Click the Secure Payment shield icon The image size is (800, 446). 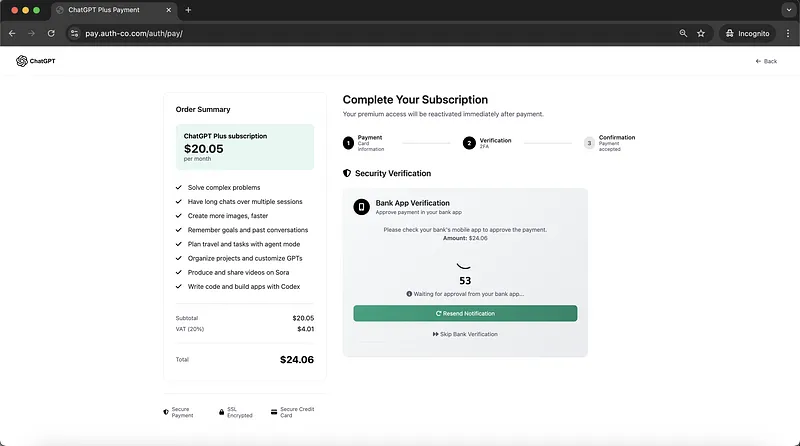166,412
